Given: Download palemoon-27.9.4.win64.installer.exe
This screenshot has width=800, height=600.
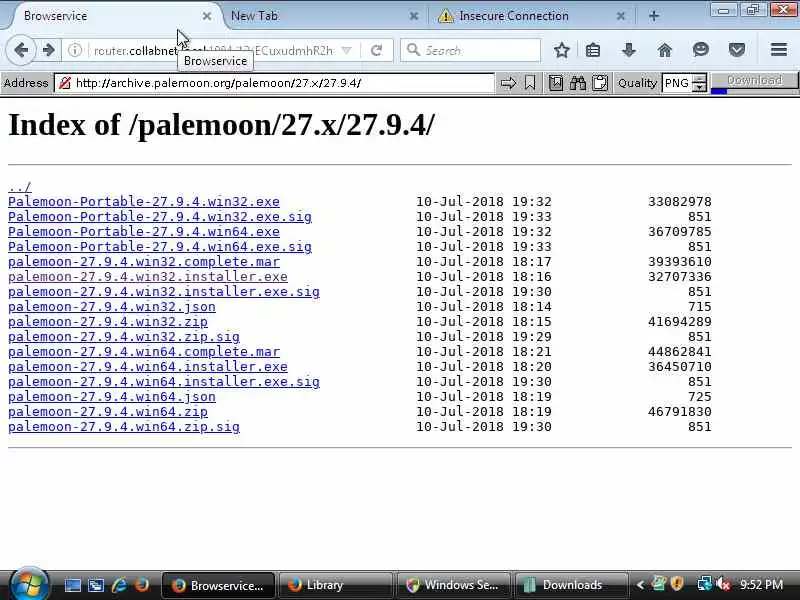Looking at the screenshot, I should [148, 366].
